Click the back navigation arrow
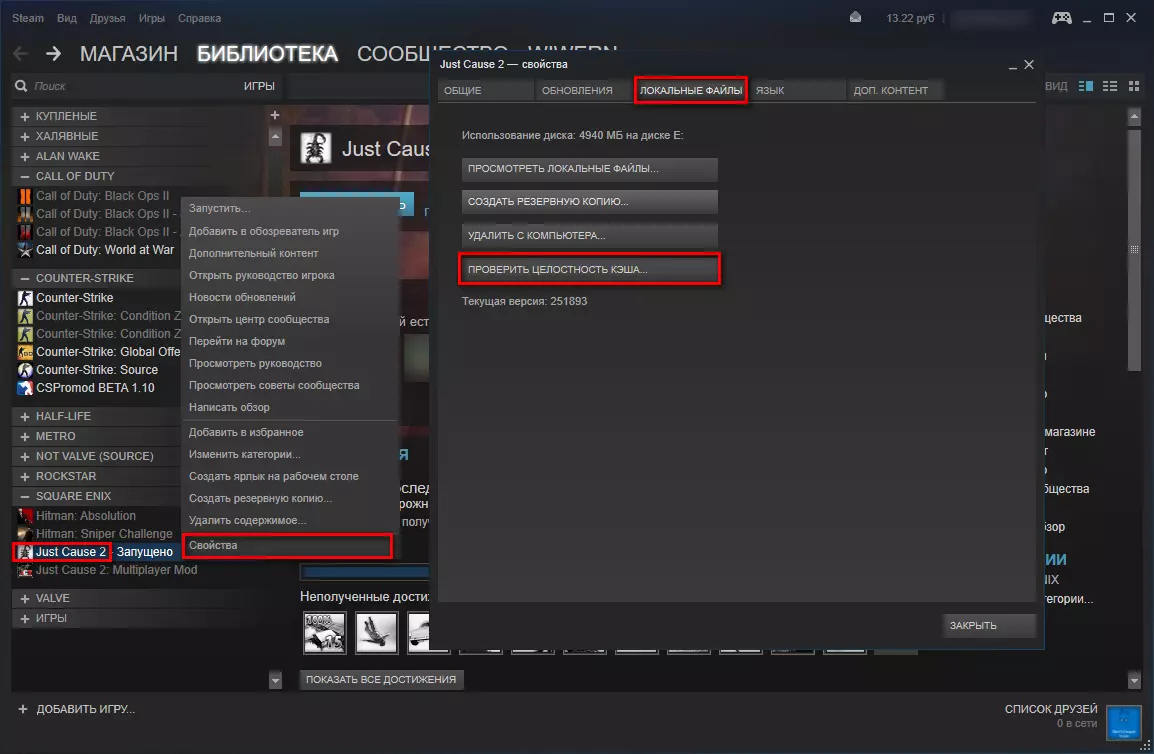The image size is (1154, 754). click(x=21, y=54)
